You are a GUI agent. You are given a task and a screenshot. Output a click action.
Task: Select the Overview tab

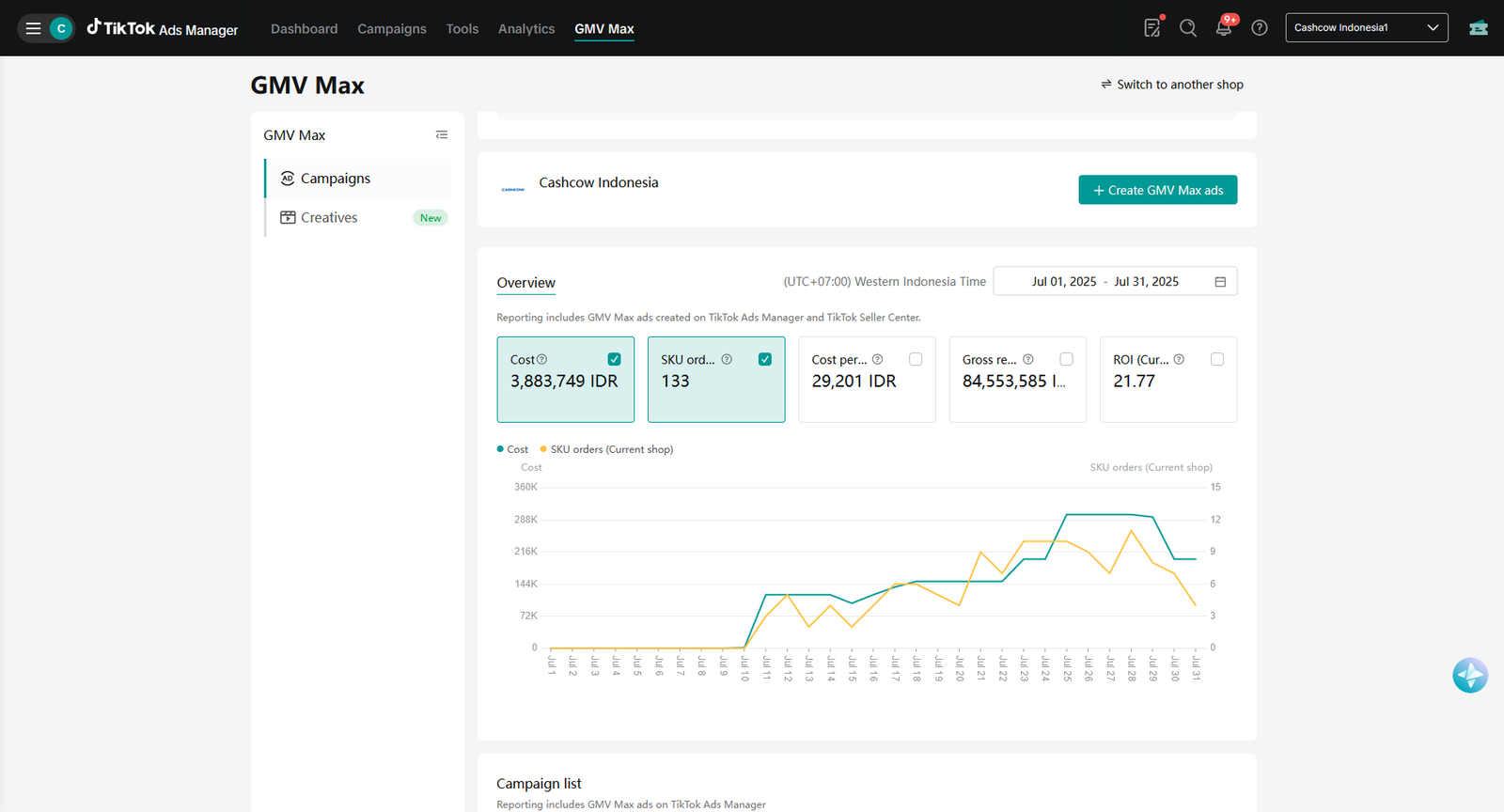coord(526,283)
